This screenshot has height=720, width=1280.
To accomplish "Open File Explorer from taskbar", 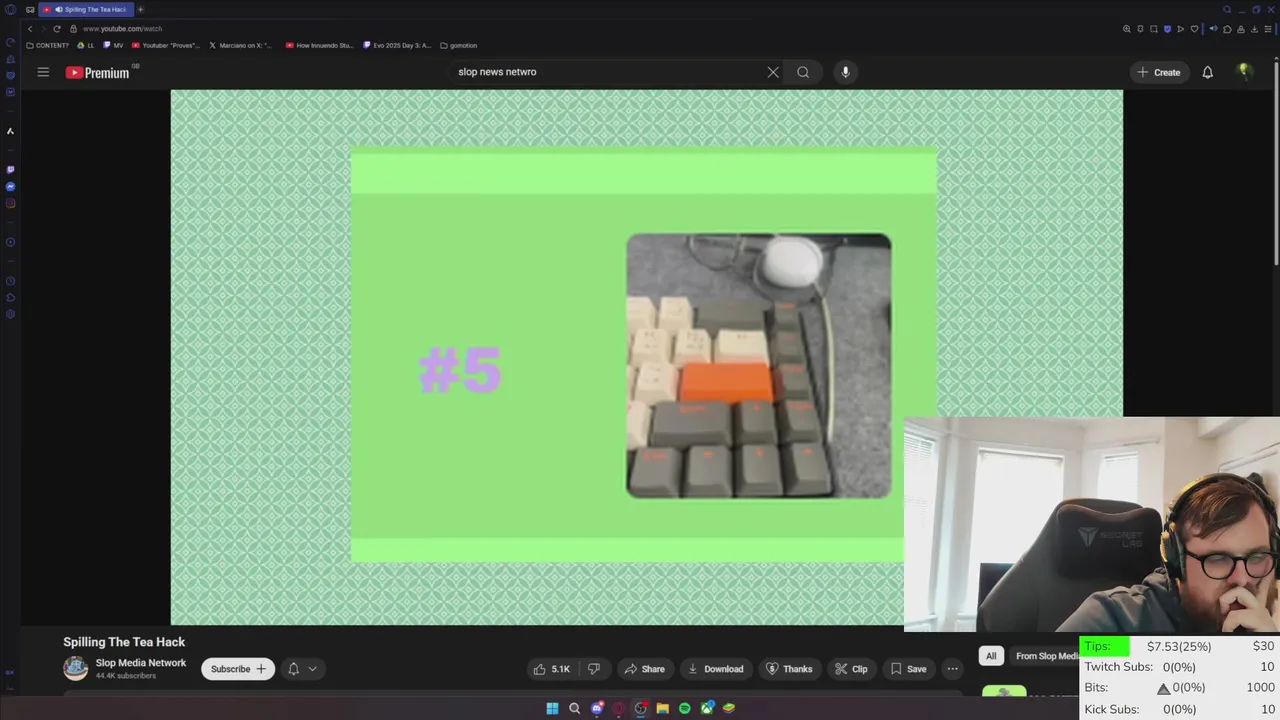I will [x=662, y=708].
